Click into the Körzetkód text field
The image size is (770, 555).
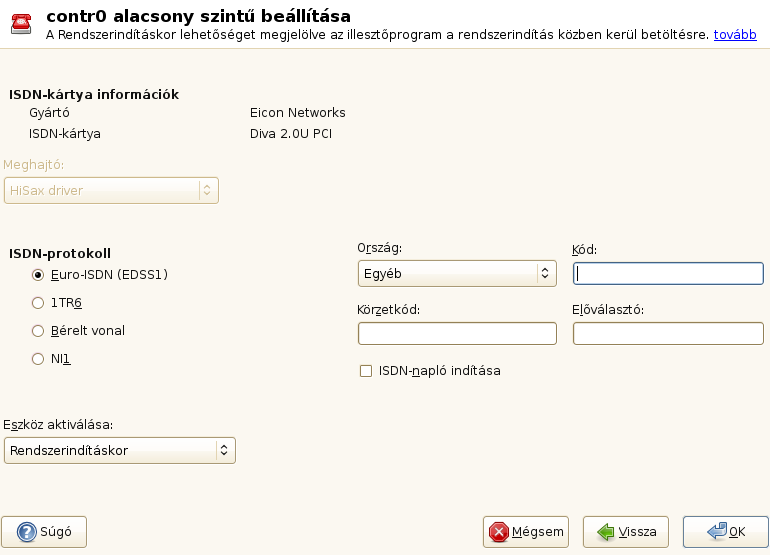click(456, 333)
